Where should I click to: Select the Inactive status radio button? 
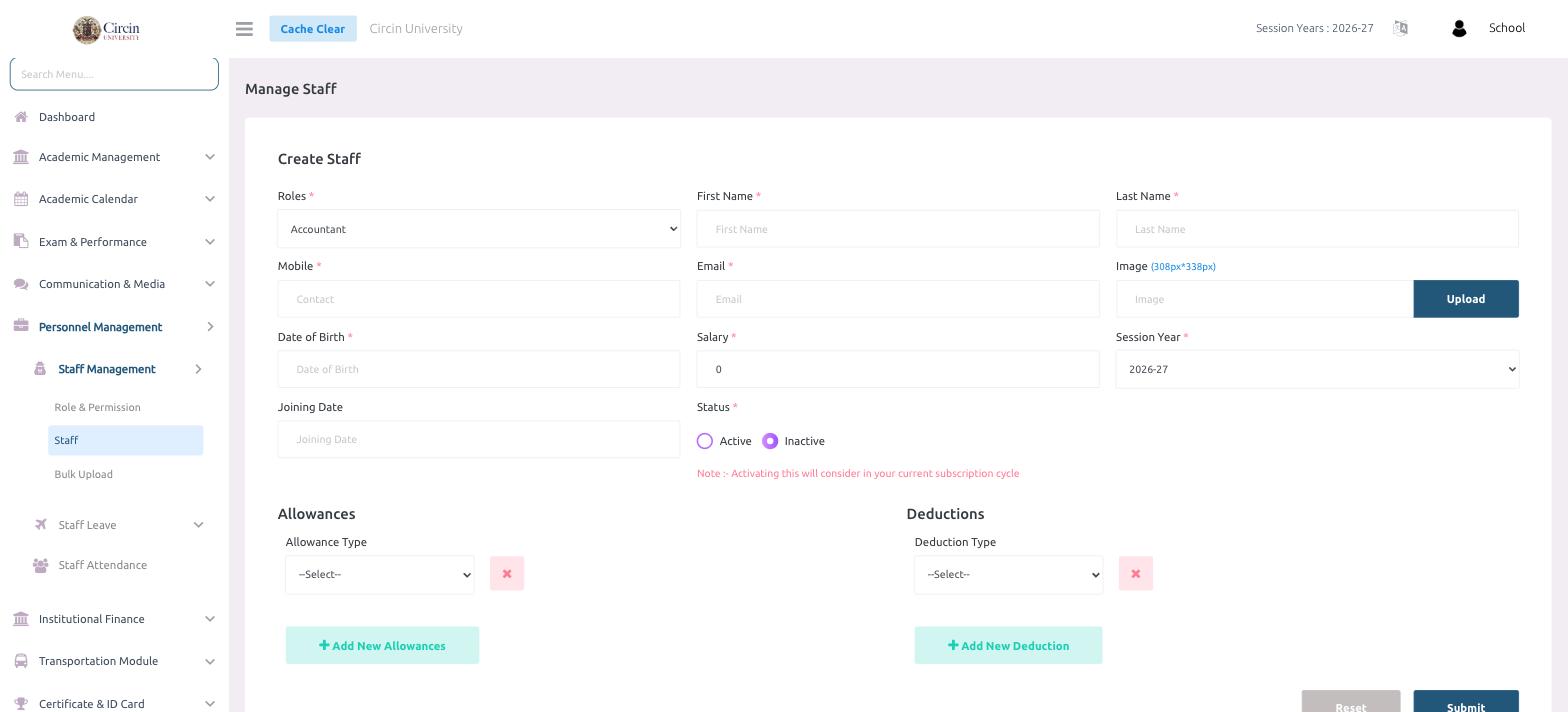[x=770, y=441]
